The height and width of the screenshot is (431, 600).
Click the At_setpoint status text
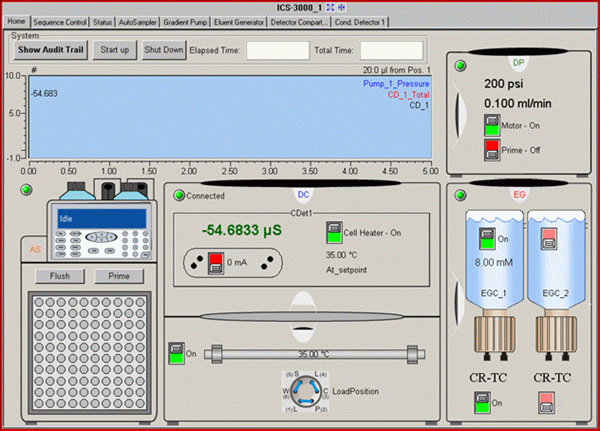tap(346, 270)
